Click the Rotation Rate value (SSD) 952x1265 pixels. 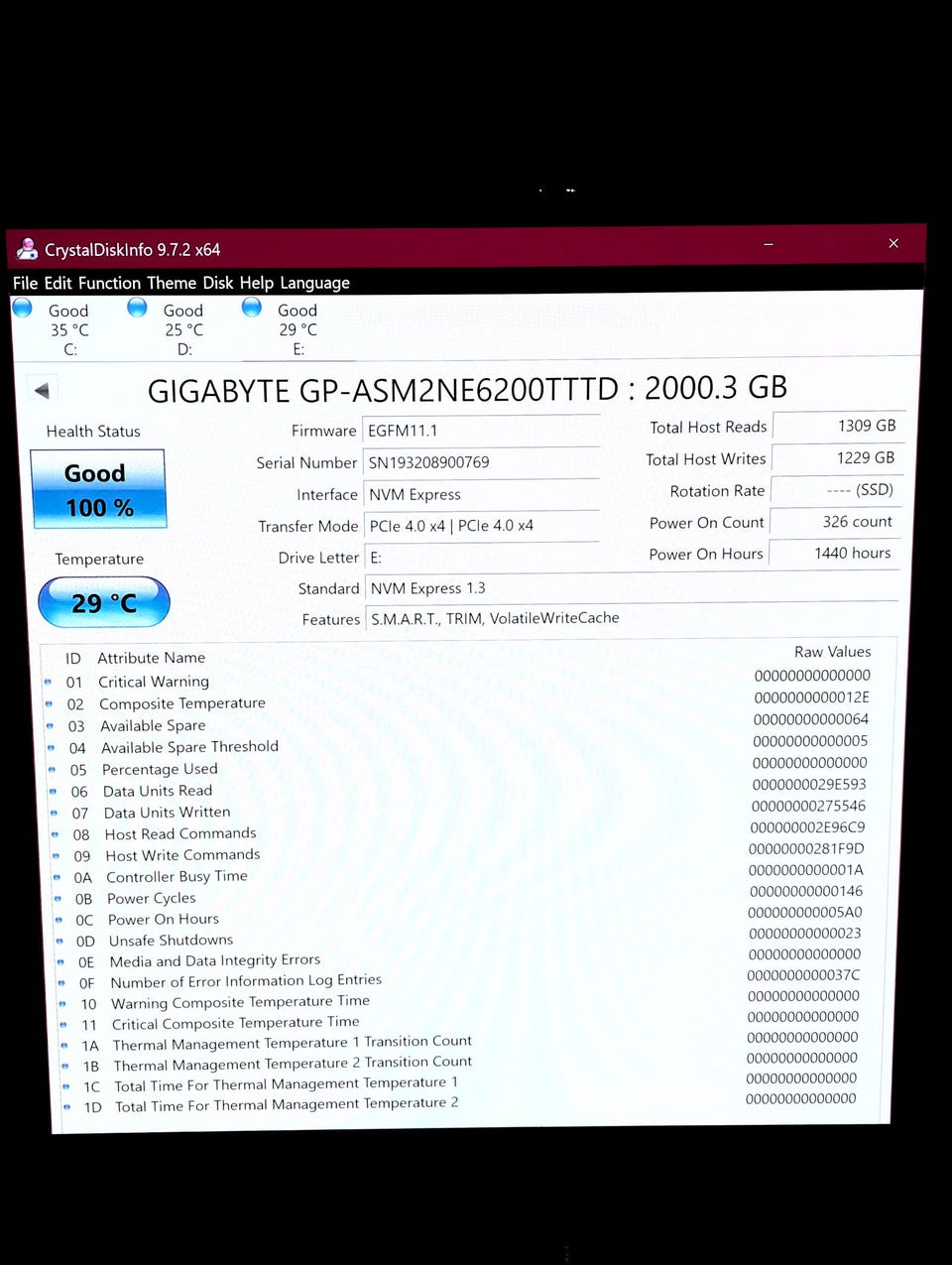coord(837,490)
